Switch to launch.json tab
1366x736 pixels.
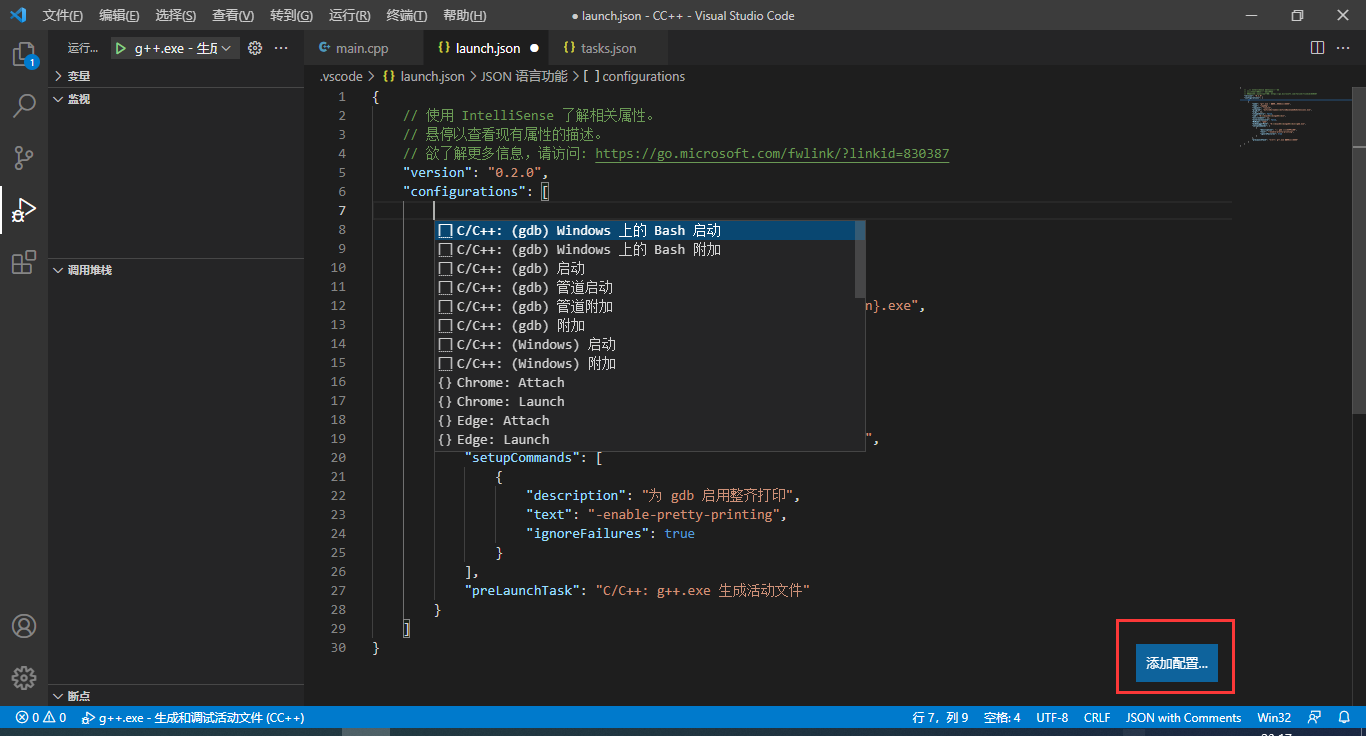(x=487, y=48)
